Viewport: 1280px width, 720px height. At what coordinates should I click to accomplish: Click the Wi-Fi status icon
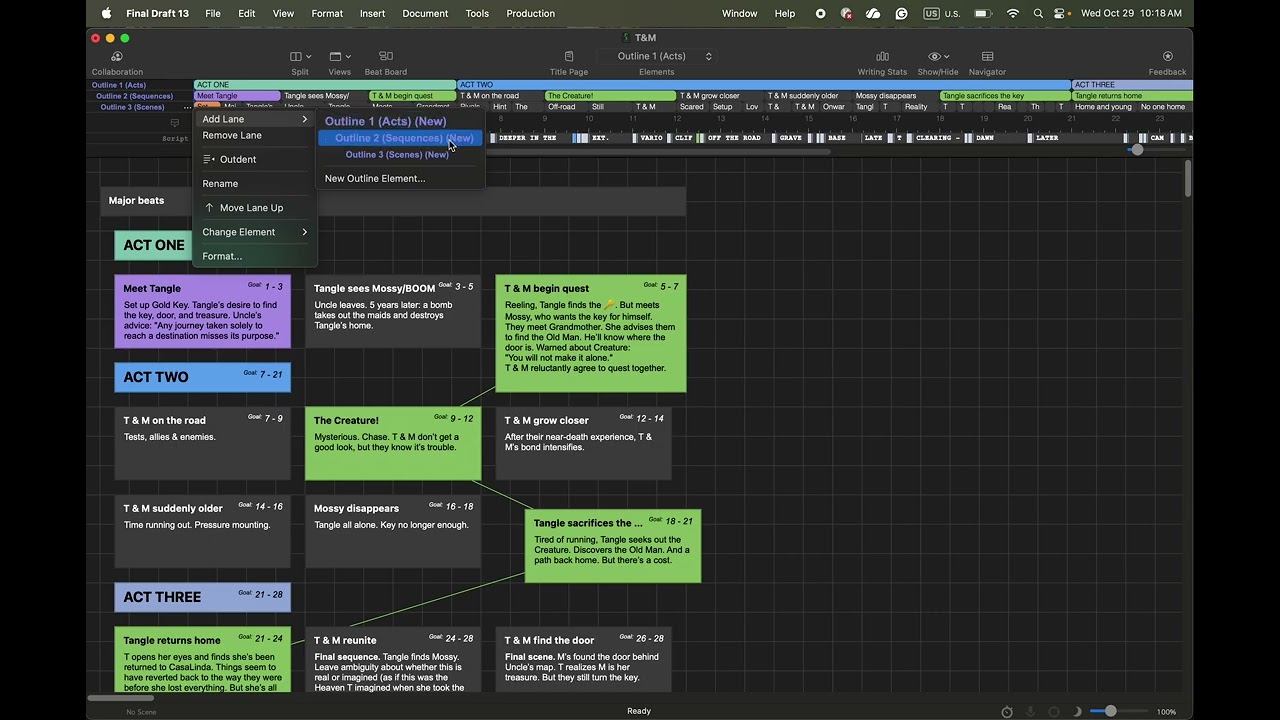pos(1012,13)
